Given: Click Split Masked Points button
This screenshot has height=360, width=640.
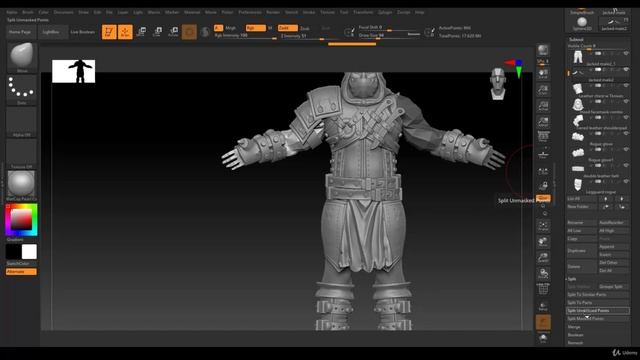Looking at the screenshot, I should [x=598, y=319].
